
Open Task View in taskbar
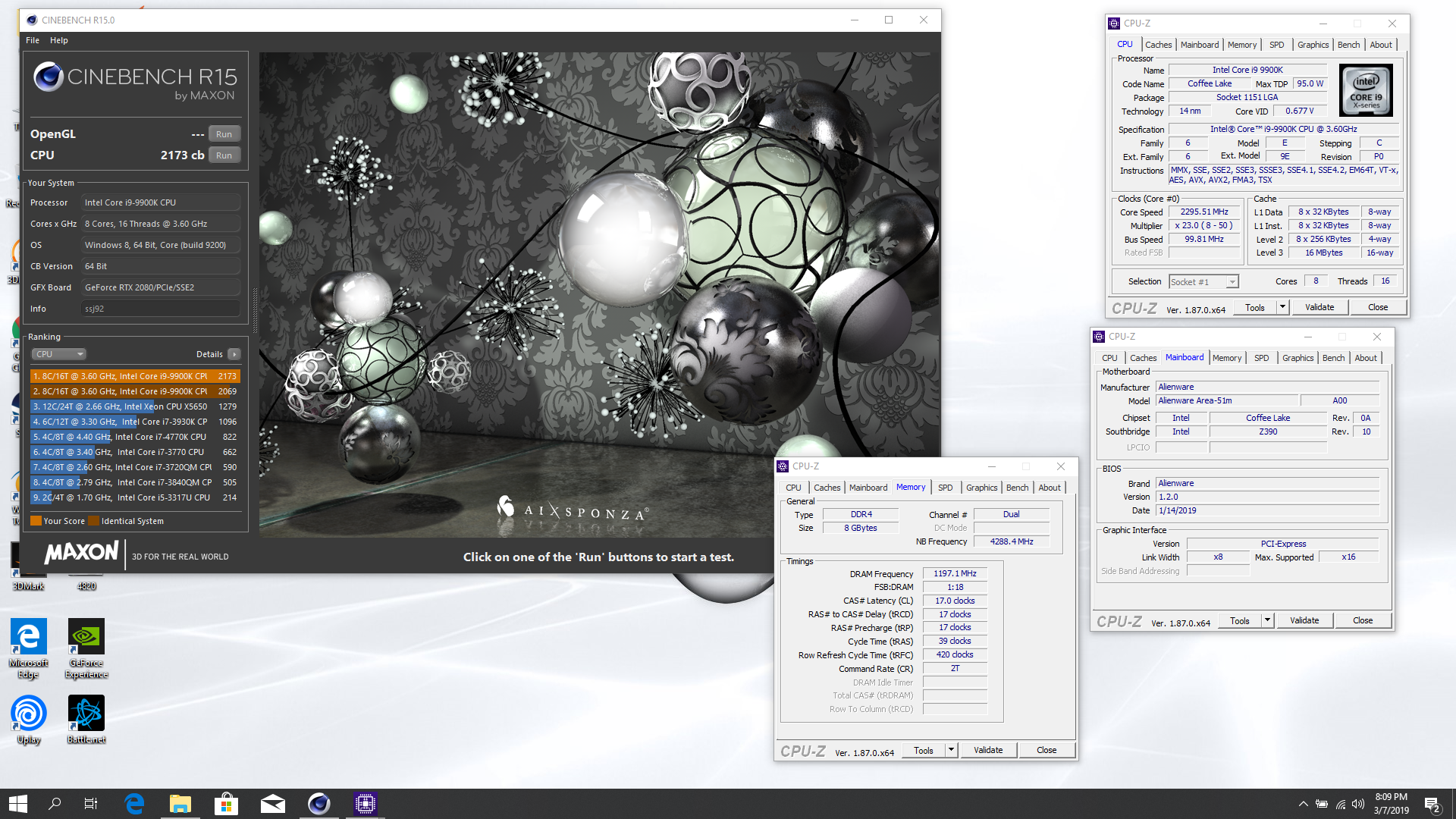(x=91, y=804)
